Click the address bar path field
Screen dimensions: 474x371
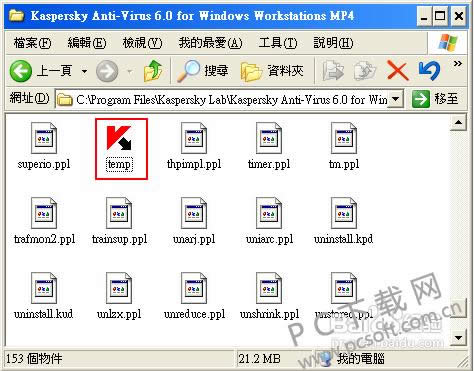point(229,99)
